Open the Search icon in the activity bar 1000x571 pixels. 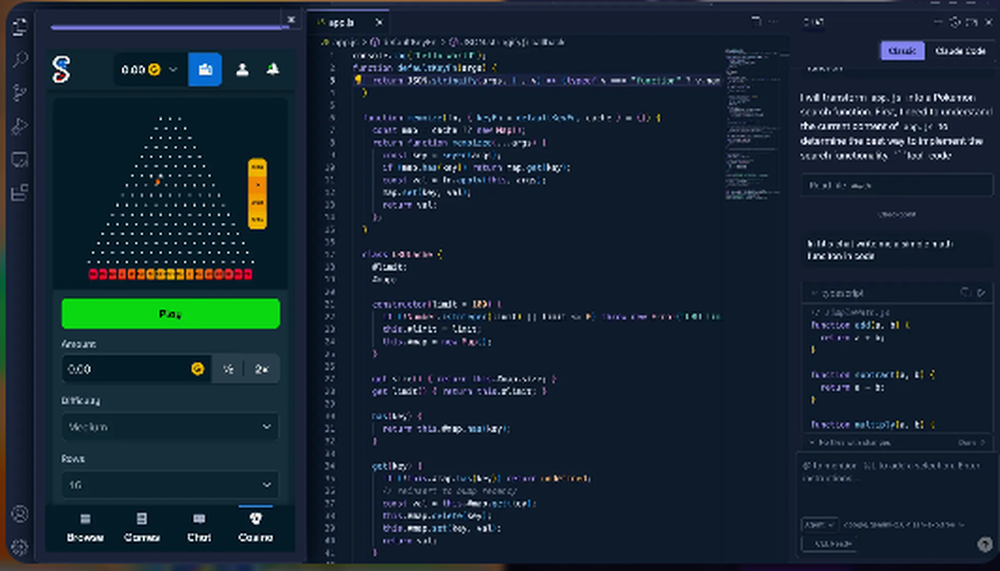[20, 61]
